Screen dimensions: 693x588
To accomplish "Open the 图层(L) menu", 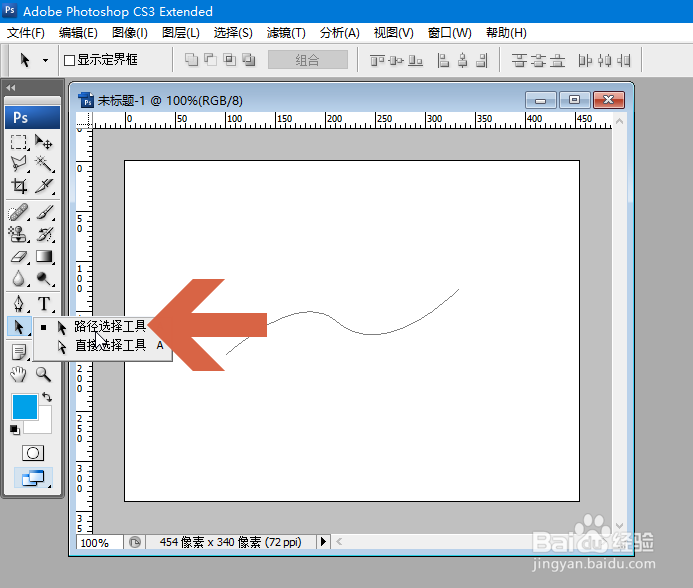I will click(181, 33).
